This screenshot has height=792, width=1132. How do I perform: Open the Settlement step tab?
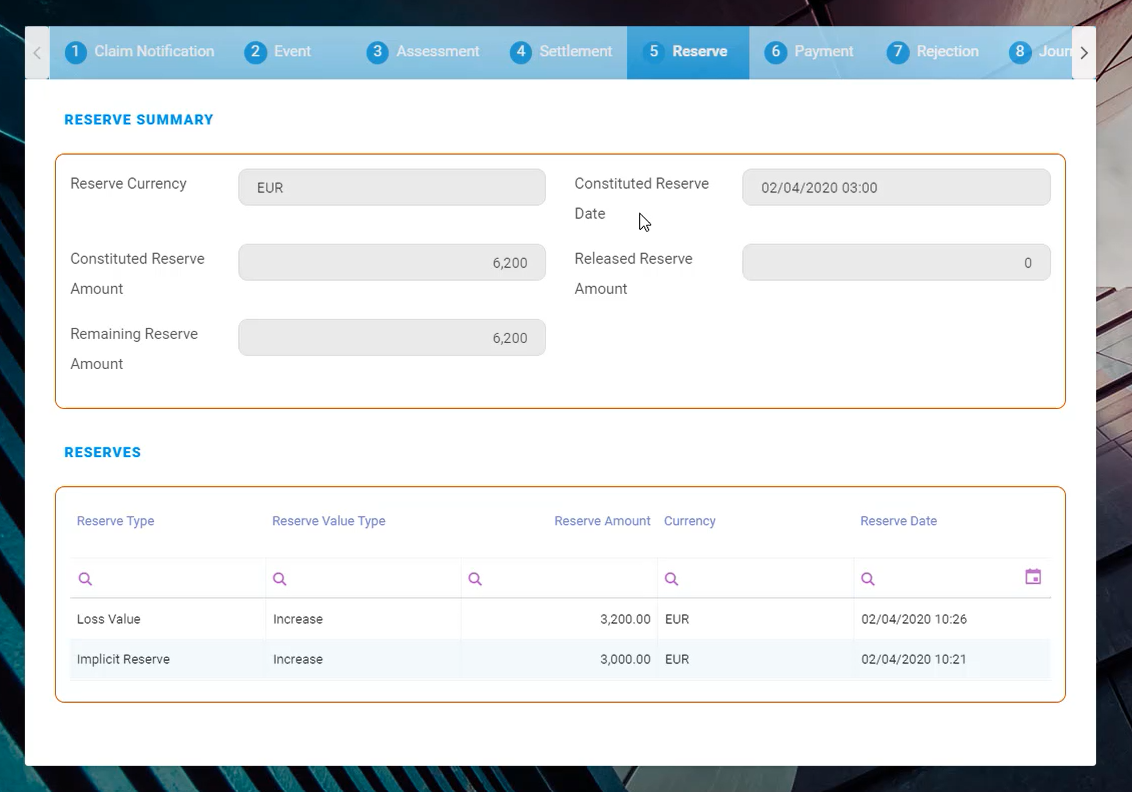point(561,52)
